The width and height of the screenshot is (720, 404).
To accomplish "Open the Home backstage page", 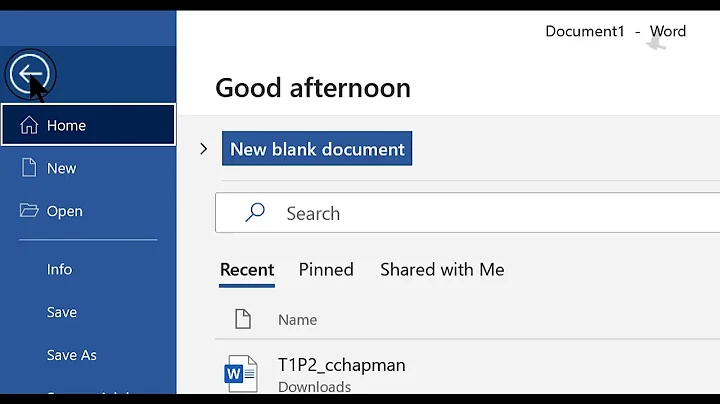I will click(88, 125).
